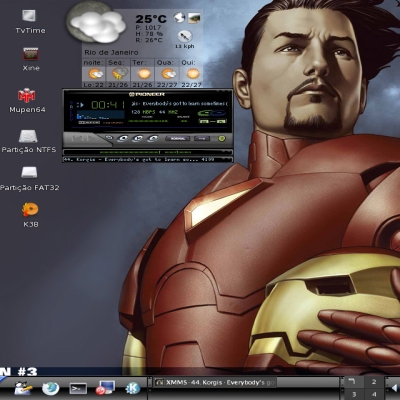Click the first large round XMMS button

point(123,139)
